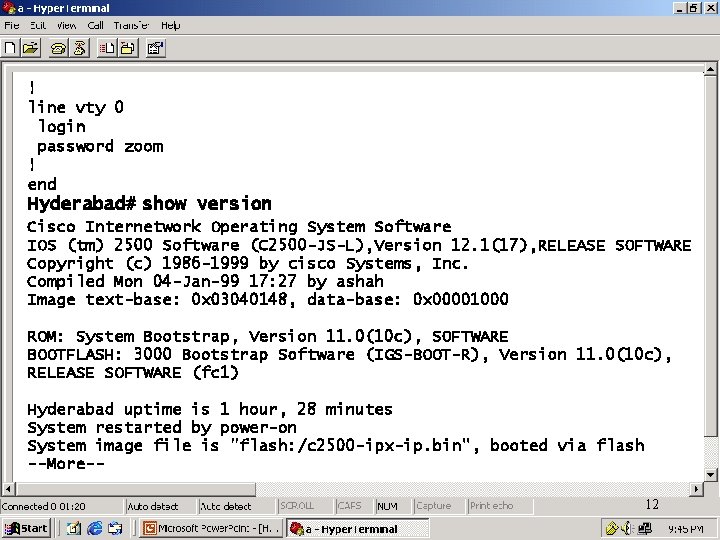This screenshot has width=720, height=540.
Task: Click the Internet Explorer quick launch icon
Action: [95, 529]
